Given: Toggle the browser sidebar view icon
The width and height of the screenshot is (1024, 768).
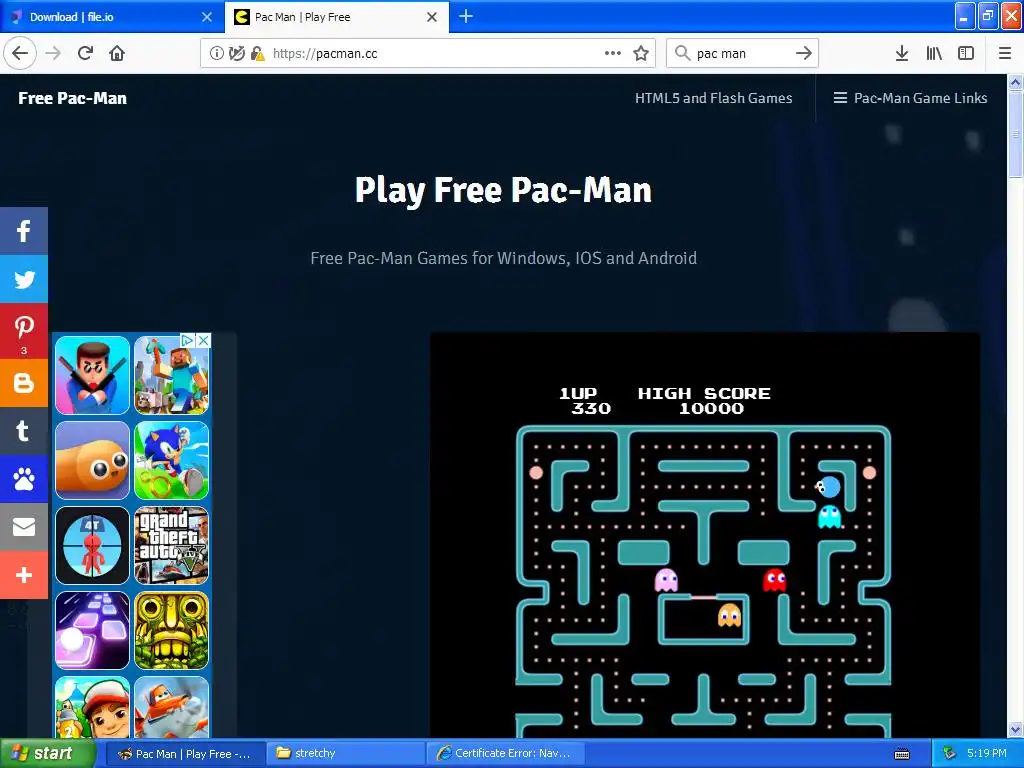Looking at the screenshot, I should click(x=966, y=53).
